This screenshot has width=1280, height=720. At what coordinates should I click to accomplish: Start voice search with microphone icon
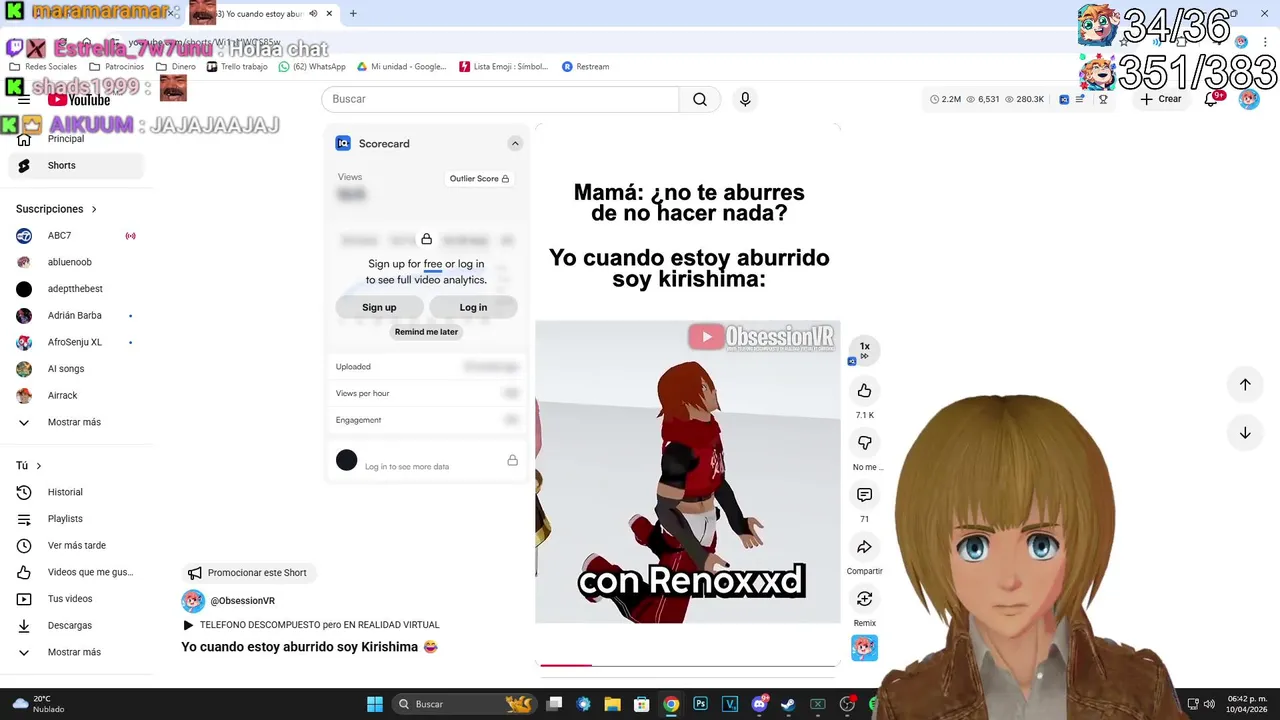pyautogui.click(x=744, y=99)
